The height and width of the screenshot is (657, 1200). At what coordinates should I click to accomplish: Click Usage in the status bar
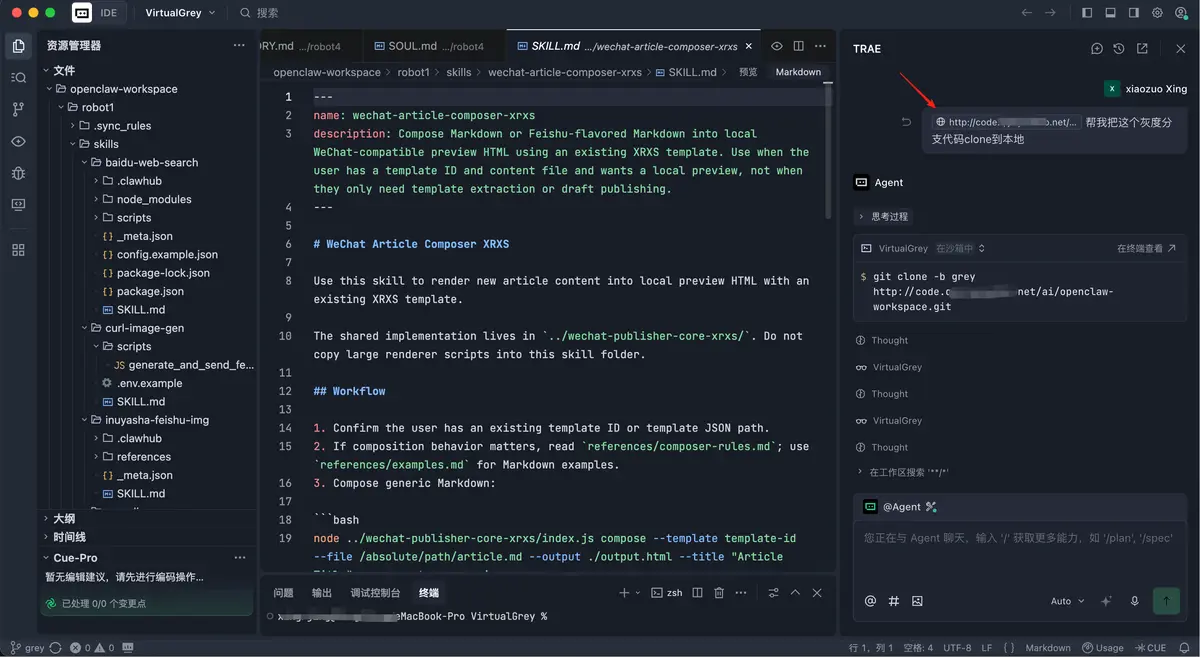click(x=1103, y=648)
